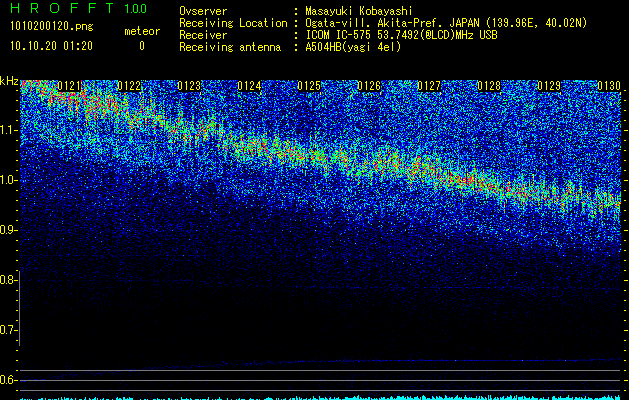This screenshot has width=629, height=400.
Task: Select the 0128 time marker label
Action: pos(489,86)
